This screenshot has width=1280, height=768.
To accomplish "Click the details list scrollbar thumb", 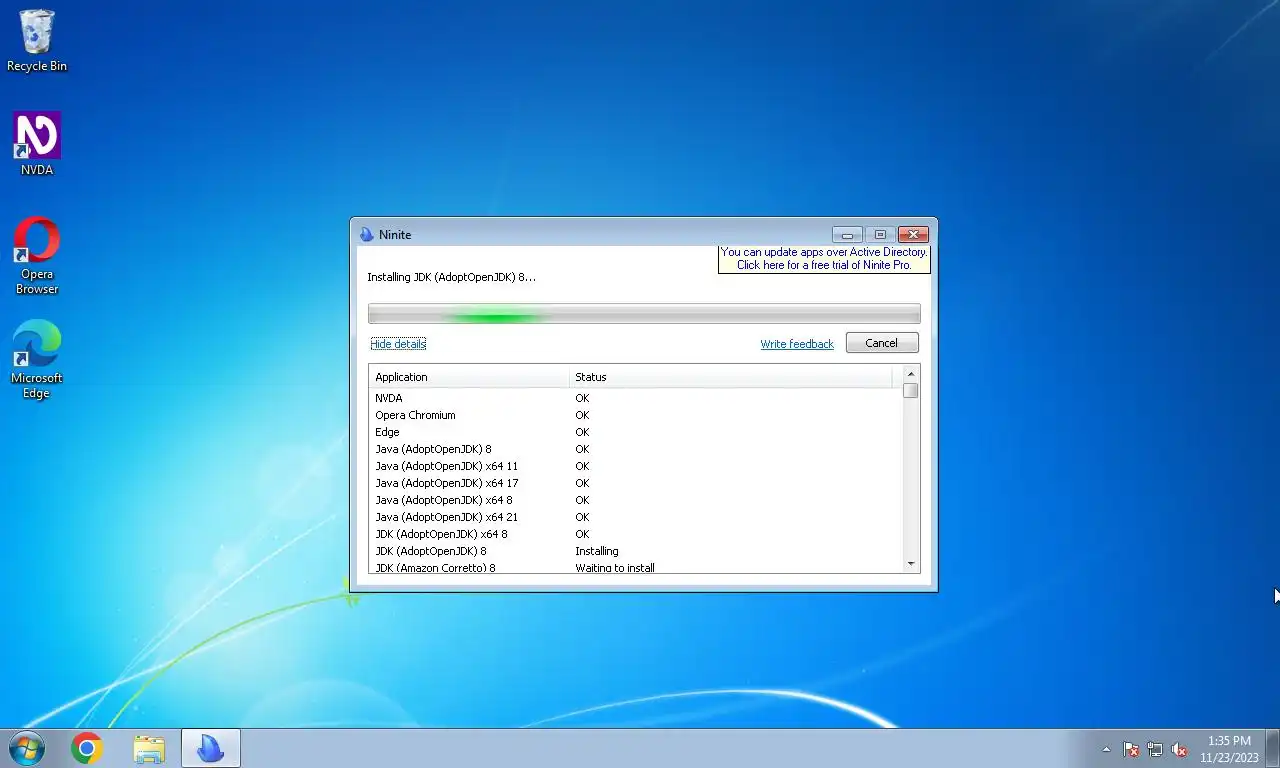I will (910, 390).
